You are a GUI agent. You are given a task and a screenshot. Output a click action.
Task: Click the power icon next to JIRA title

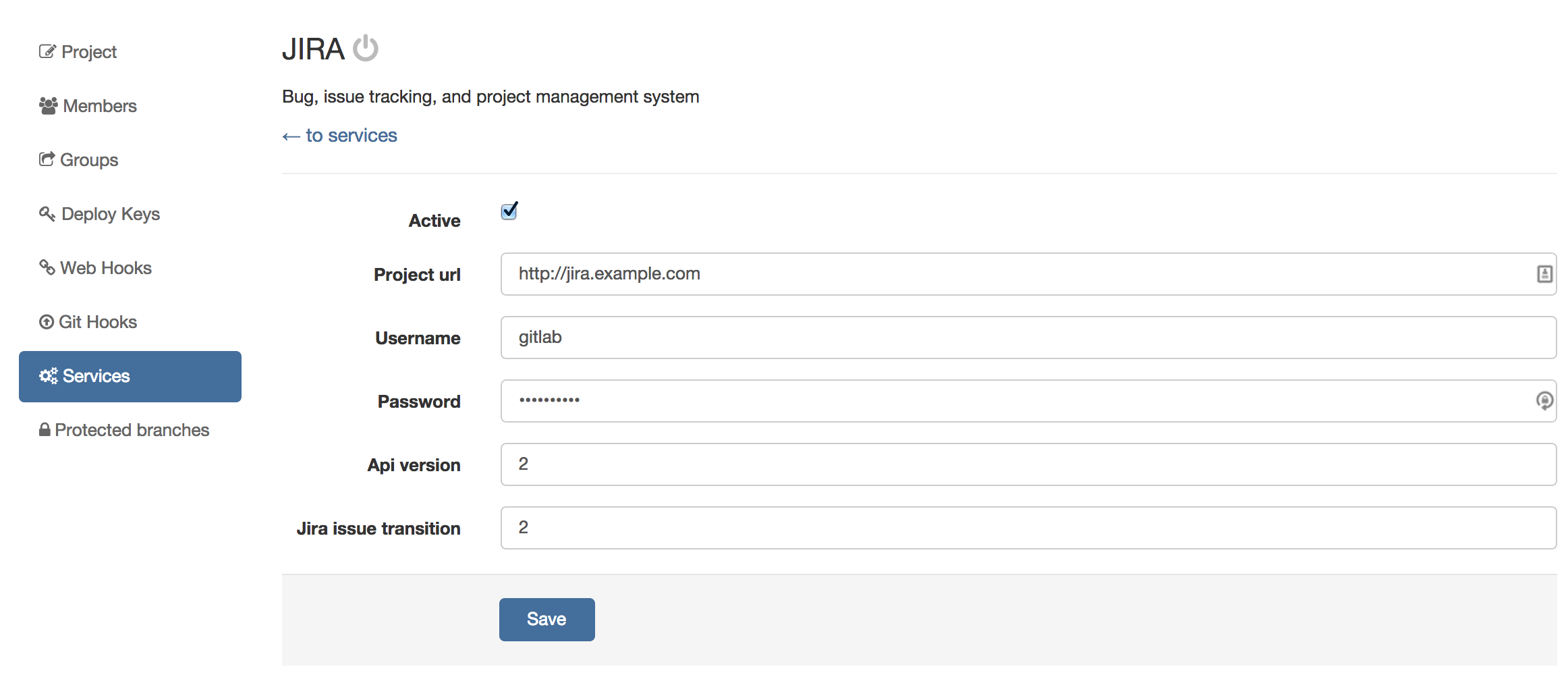[367, 47]
